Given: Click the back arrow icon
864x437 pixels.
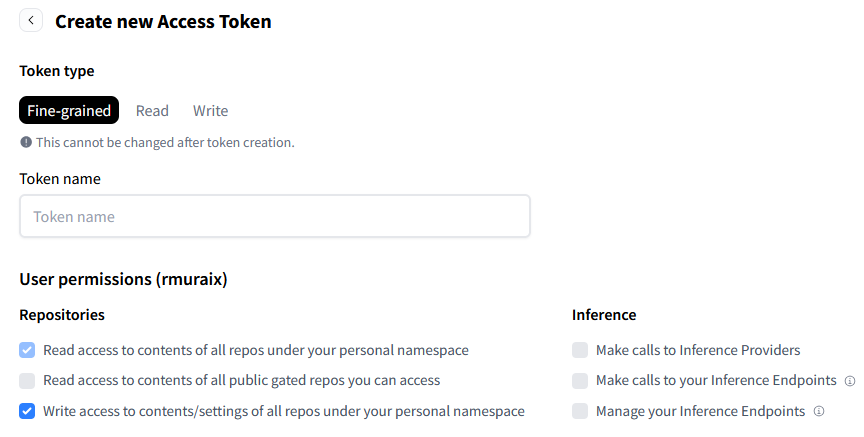Looking at the screenshot, I should pos(31,20).
